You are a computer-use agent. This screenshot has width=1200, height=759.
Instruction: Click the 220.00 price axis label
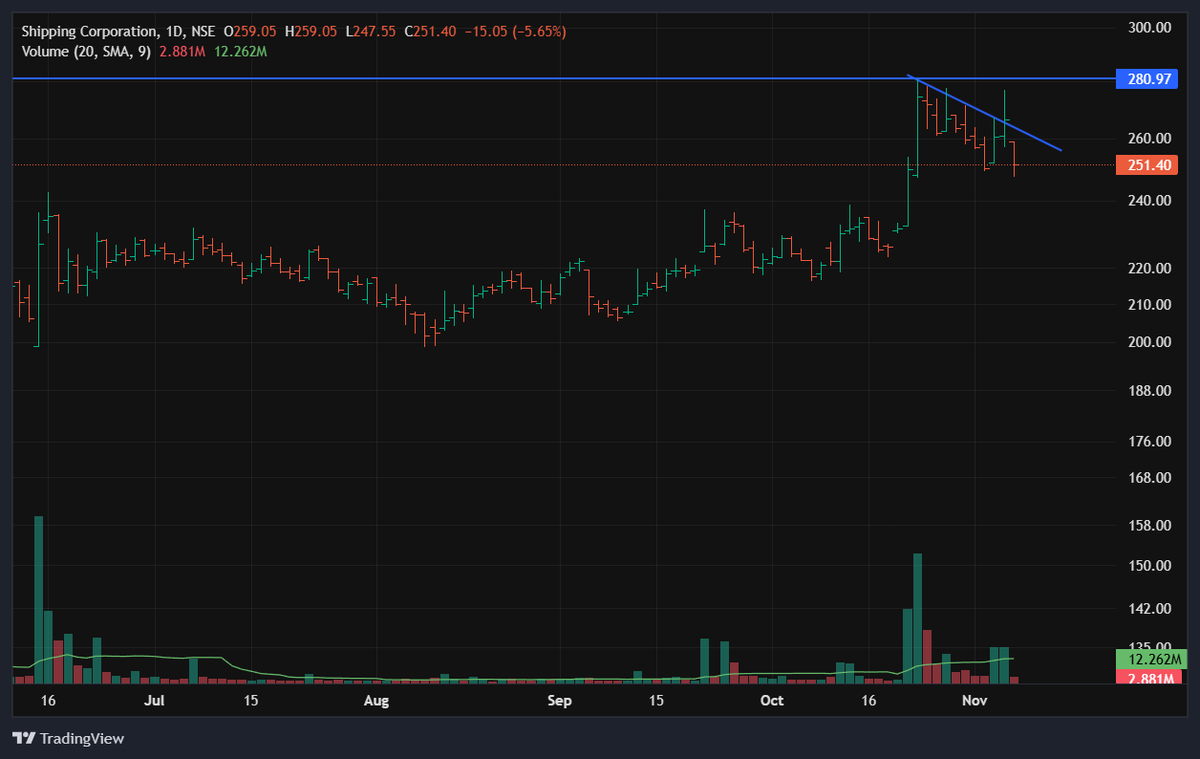(x=1148, y=268)
